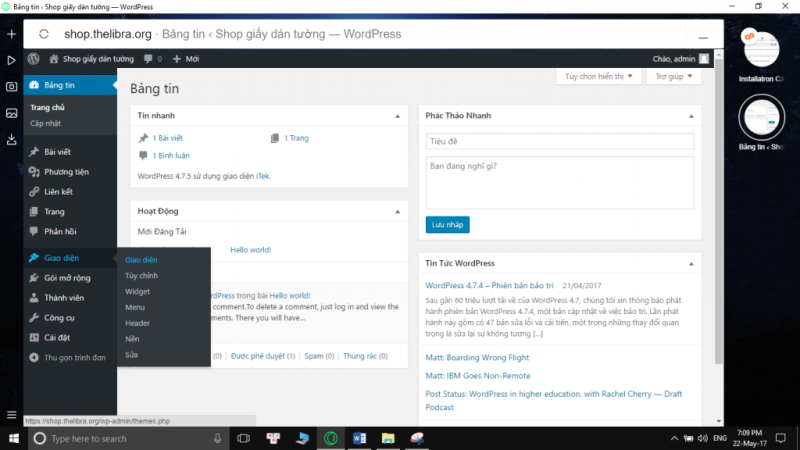Collapse the Tin Tức WordPress widget
The width and height of the screenshot is (800, 450).
tap(691, 263)
